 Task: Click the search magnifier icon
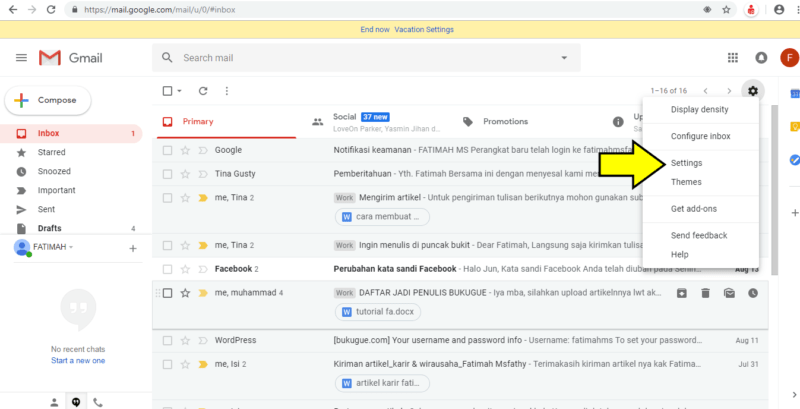click(167, 58)
